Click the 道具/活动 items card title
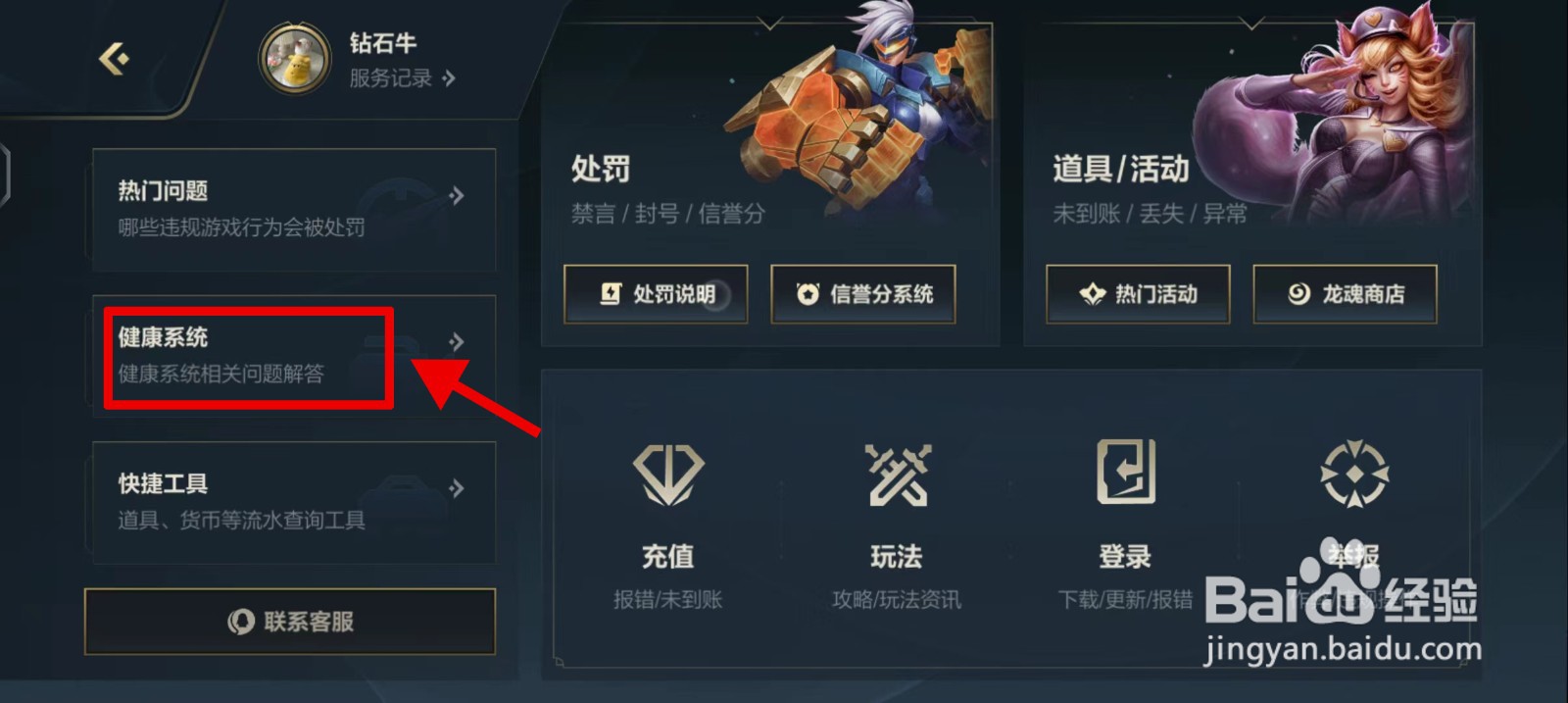 point(1121,169)
